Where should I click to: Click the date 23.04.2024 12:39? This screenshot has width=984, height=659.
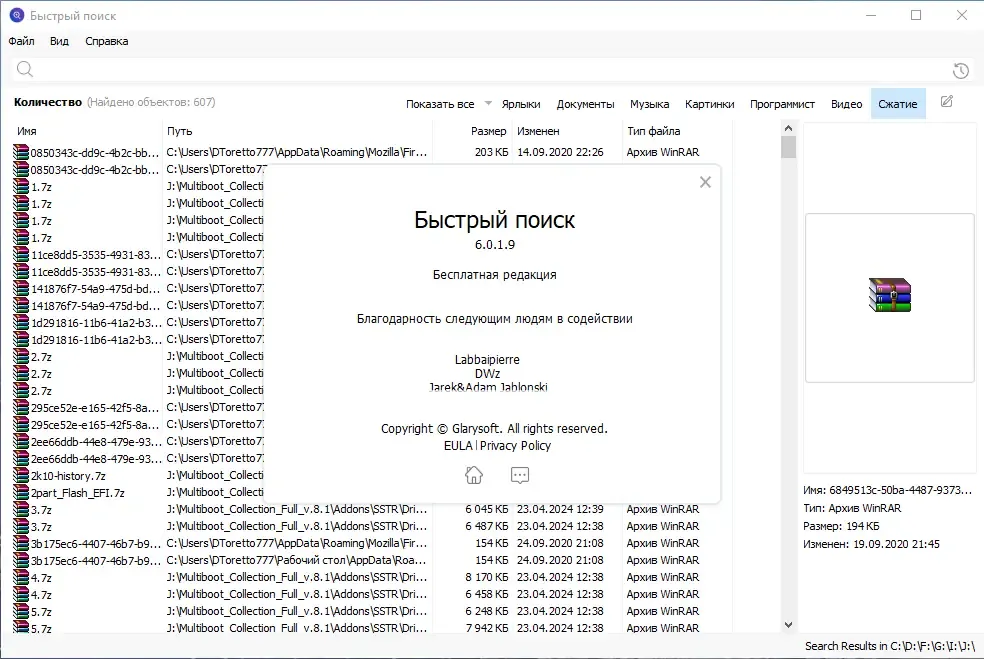(x=560, y=509)
